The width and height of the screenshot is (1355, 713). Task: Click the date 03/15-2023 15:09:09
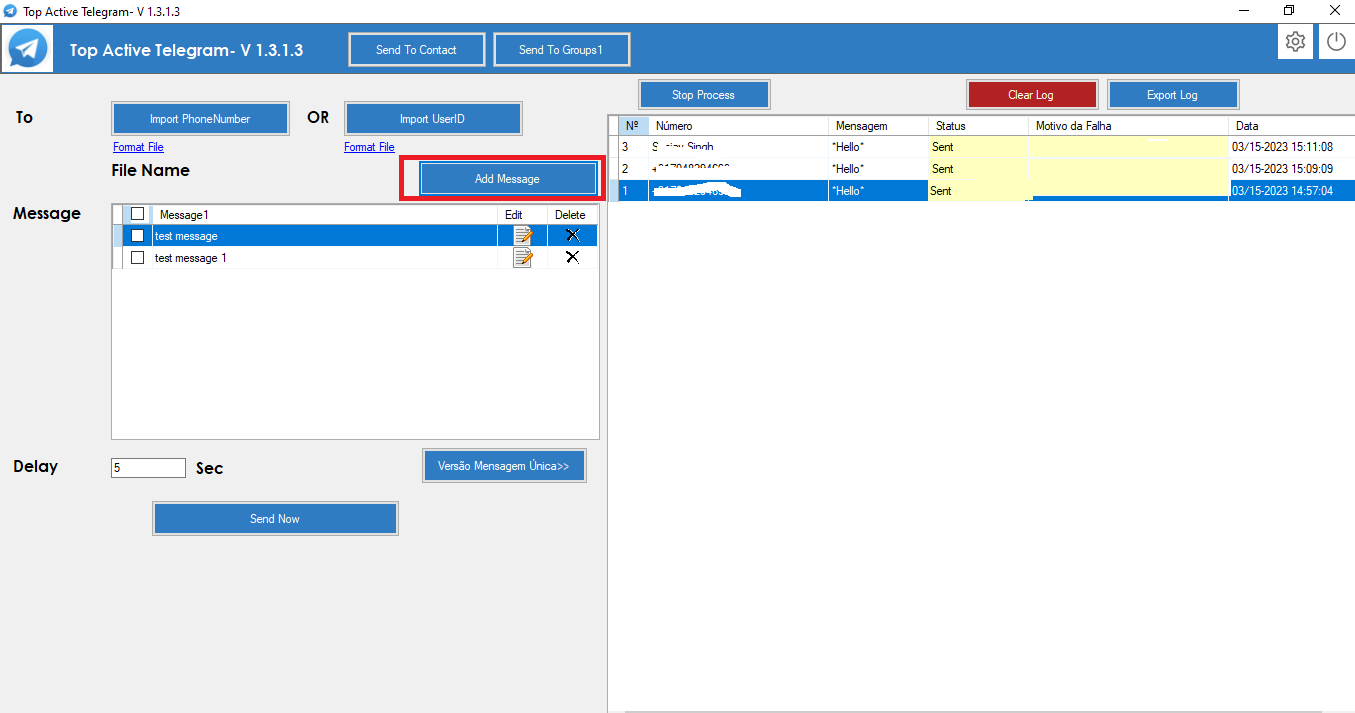click(x=1282, y=169)
